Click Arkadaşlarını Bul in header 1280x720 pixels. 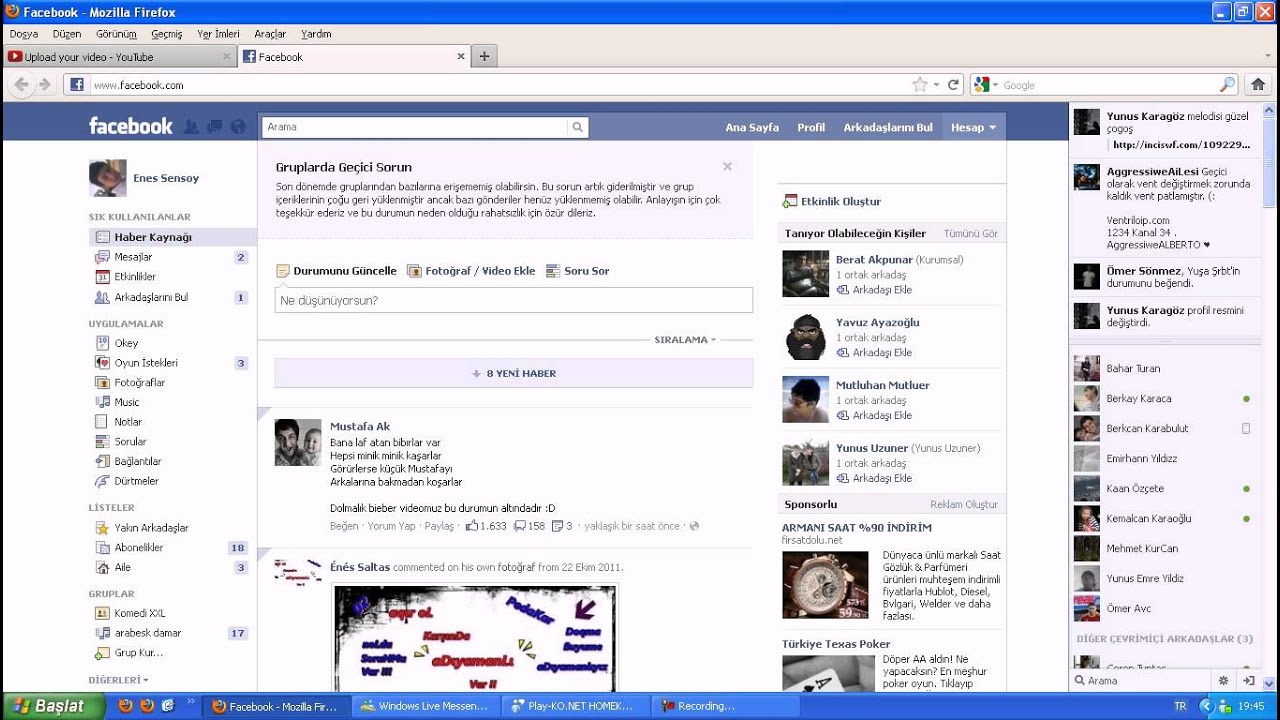click(x=888, y=127)
